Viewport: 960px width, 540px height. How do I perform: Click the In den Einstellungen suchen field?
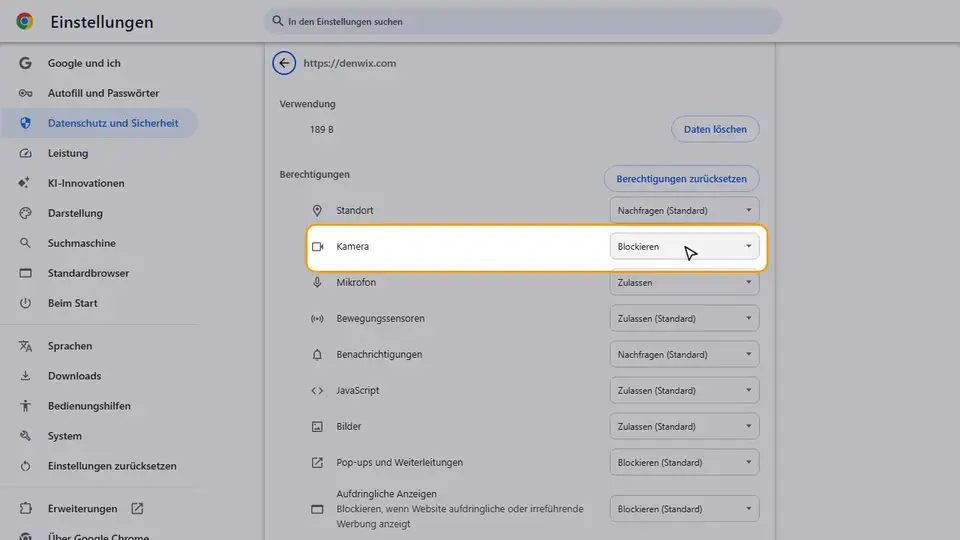(x=523, y=21)
